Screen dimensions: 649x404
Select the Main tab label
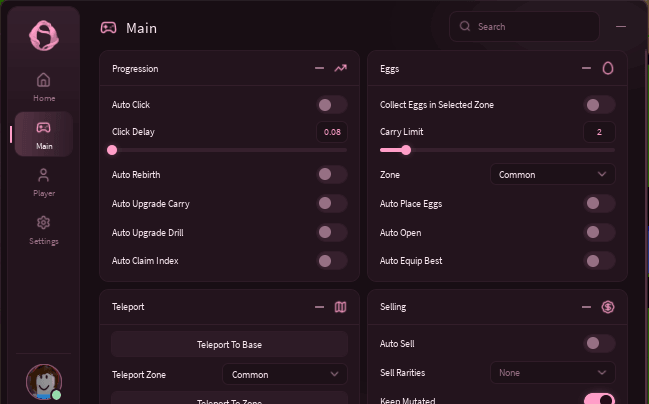44,146
